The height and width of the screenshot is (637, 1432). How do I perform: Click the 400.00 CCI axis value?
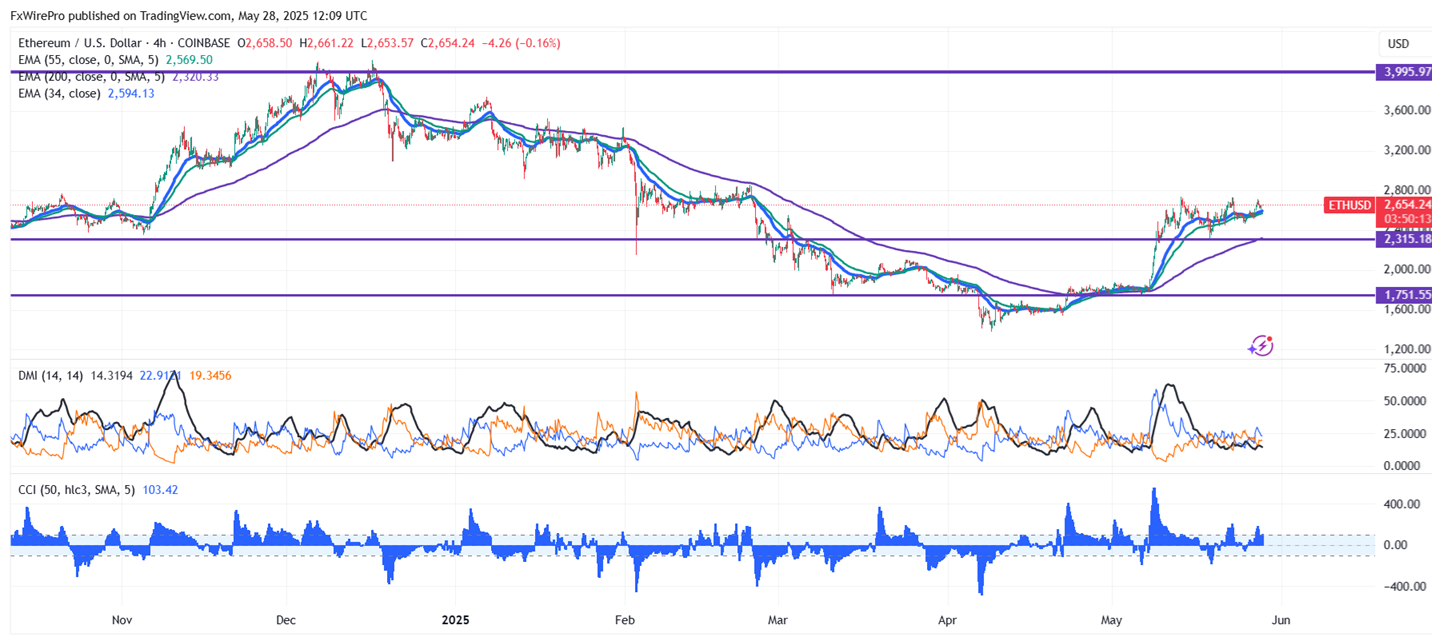(x=1403, y=505)
